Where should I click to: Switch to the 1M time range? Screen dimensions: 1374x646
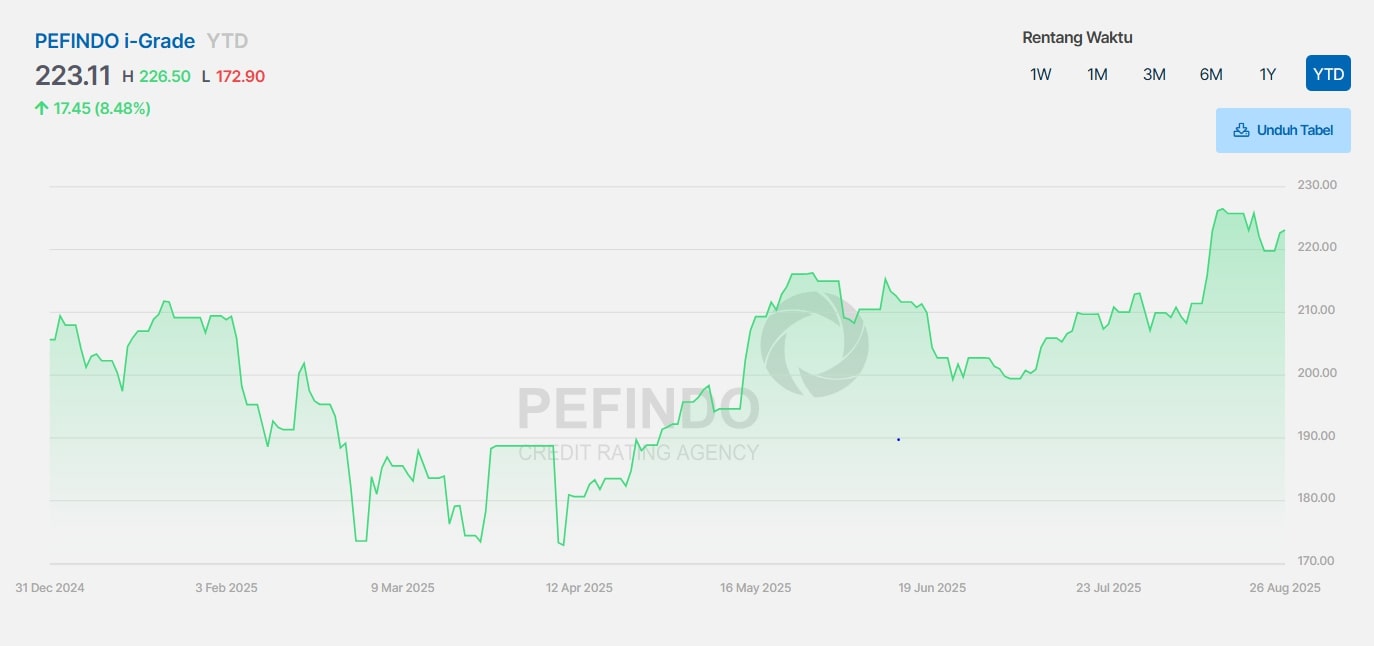coord(1097,74)
